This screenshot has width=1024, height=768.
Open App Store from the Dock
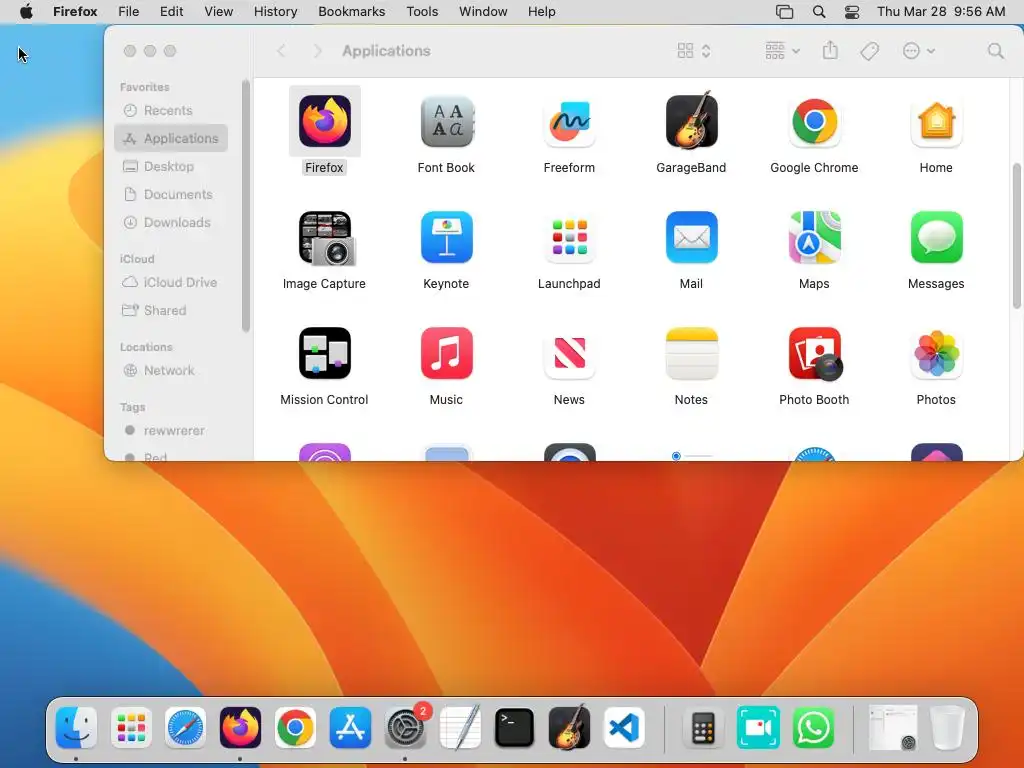pyautogui.click(x=350, y=727)
